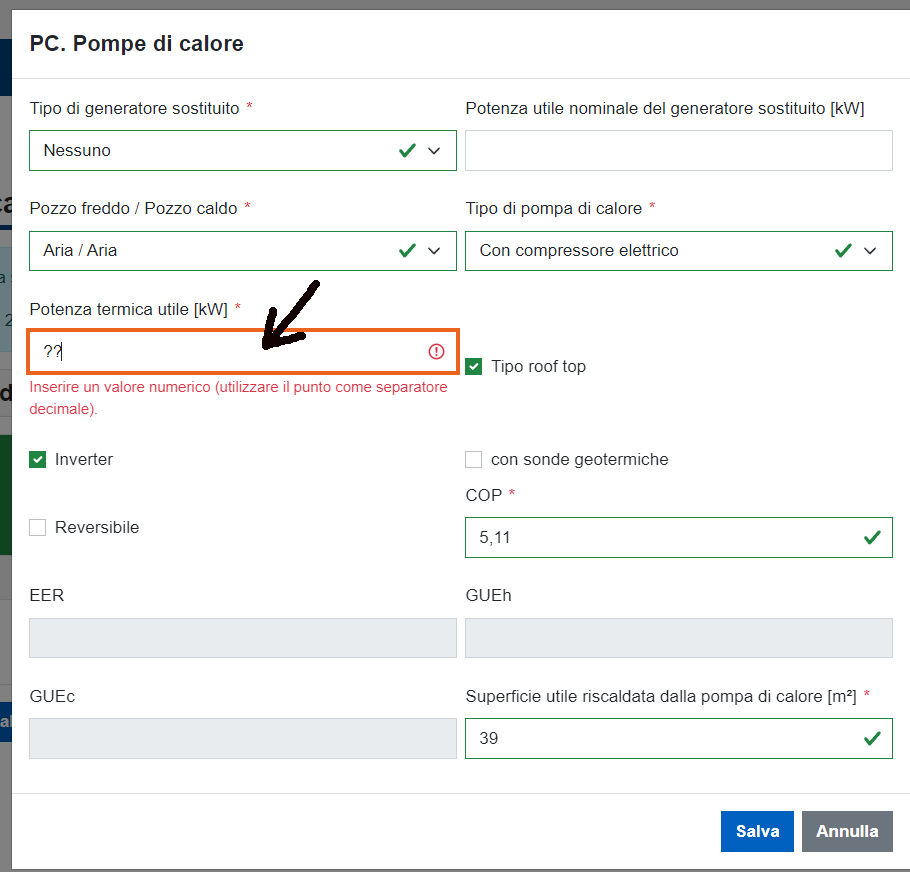Viewport: 910px width, 872px height.
Task: Click the red error icon in Potenza termica field
Action: click(436, 351)
